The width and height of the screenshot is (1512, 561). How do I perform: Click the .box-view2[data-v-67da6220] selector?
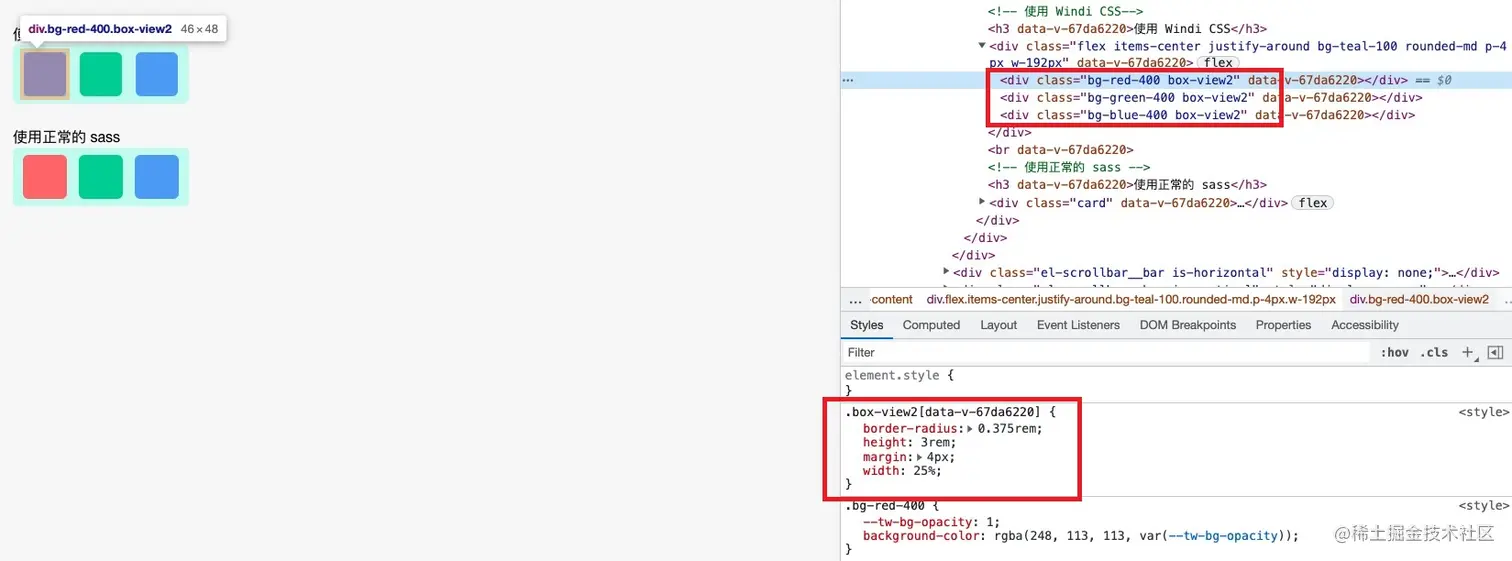944,411
